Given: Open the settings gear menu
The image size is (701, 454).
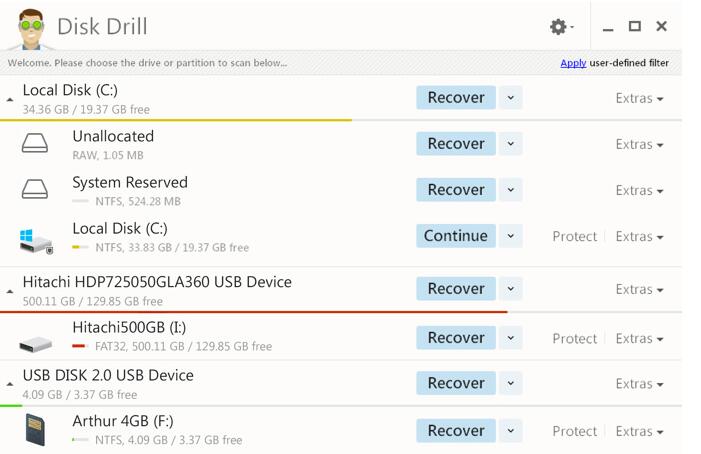Looking at the screenshot, I should [561, 27].
